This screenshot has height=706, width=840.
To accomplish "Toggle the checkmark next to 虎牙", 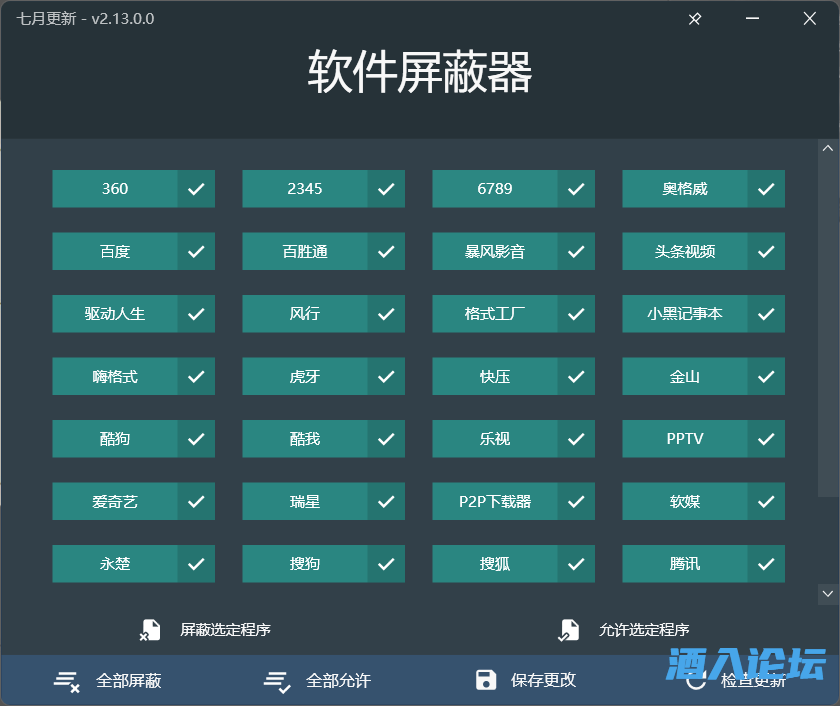I will click(x=386, y=376).
